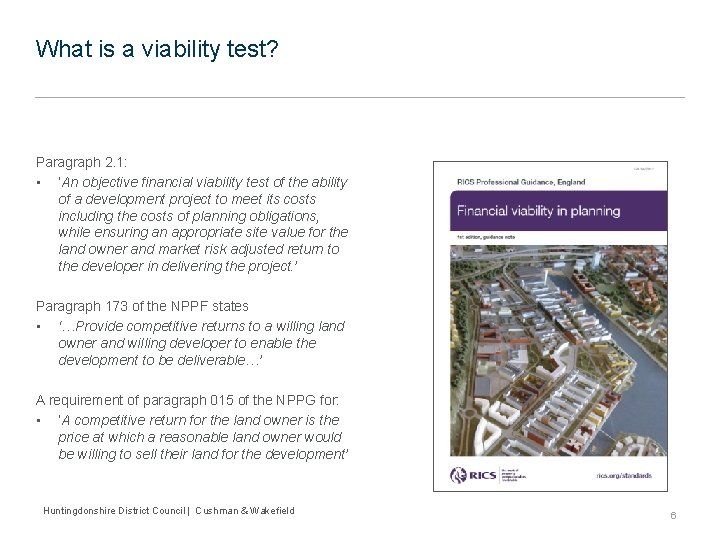Click the bullet before 'Provide competitive returns'
The width and height of the screenshot is (720, 540).
point(37,326)
